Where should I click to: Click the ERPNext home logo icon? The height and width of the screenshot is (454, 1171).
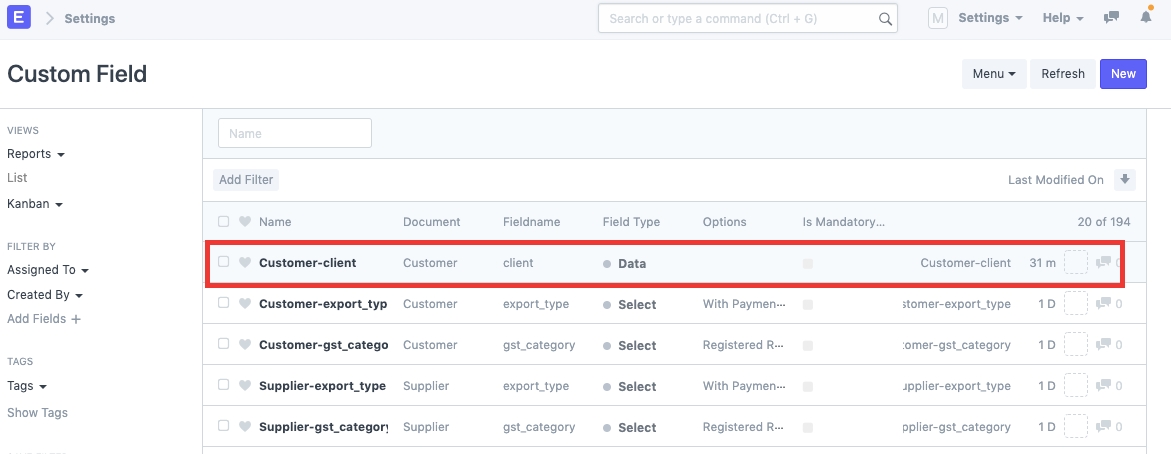tap(19, 18)
